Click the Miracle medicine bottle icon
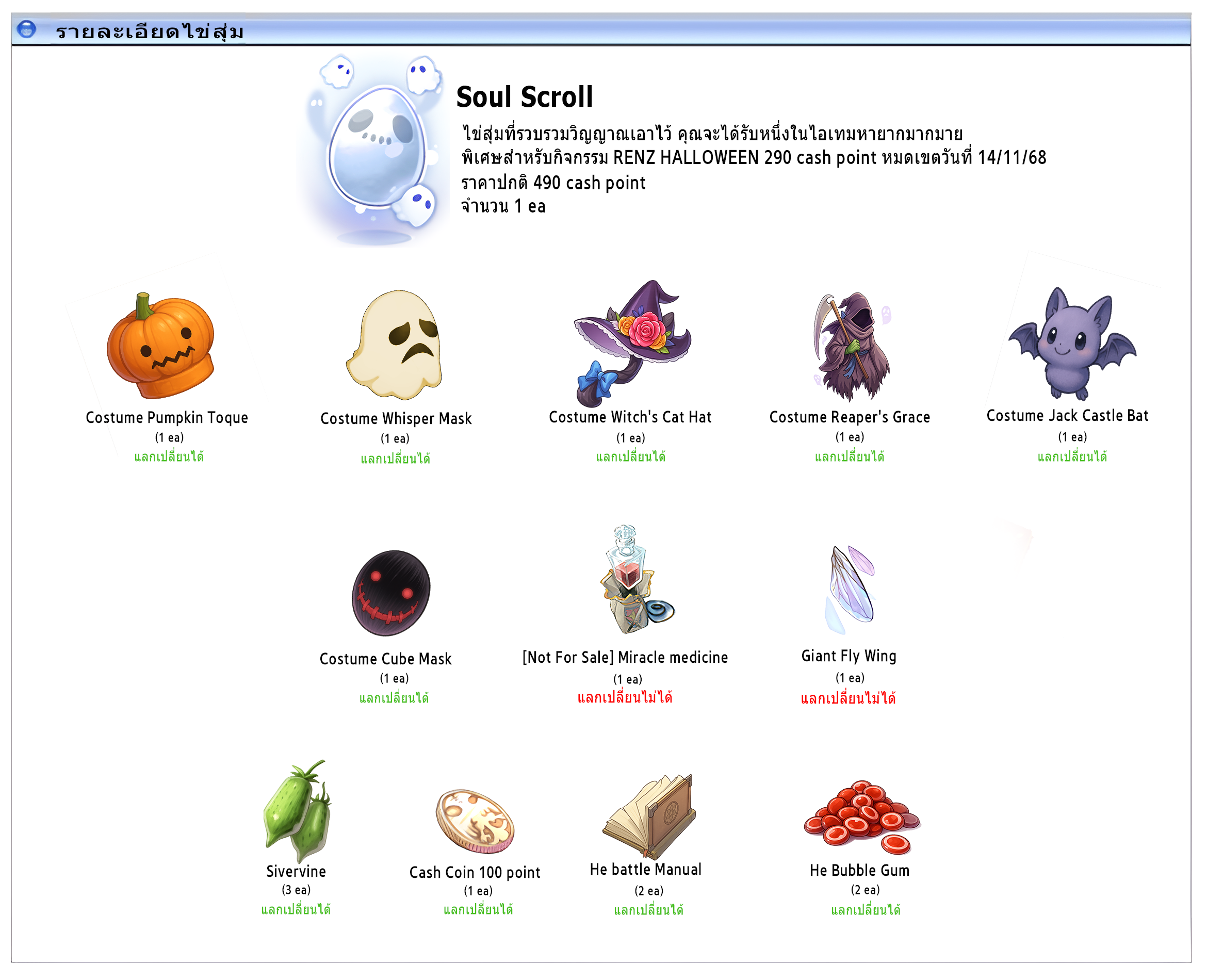The height and width of the screenshot is (980, 1207). coord(635,580)
